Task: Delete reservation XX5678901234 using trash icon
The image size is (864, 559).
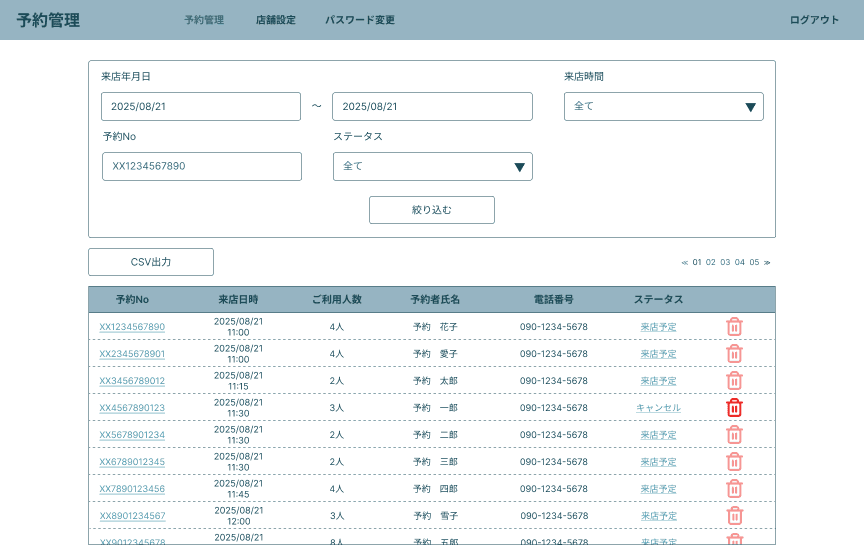Action: (734, 435)
